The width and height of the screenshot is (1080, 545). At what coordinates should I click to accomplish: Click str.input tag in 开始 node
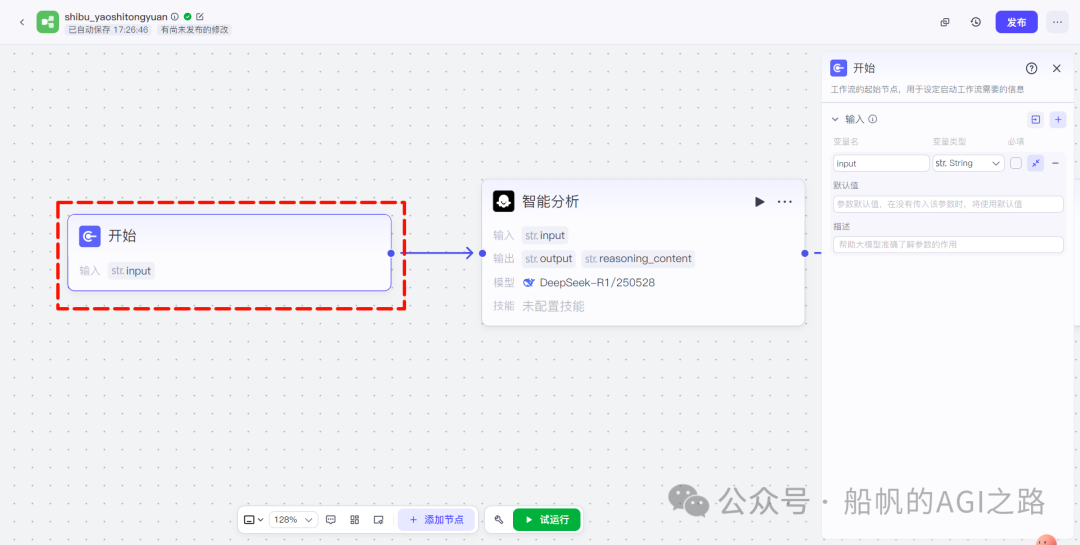coord(131,271)
